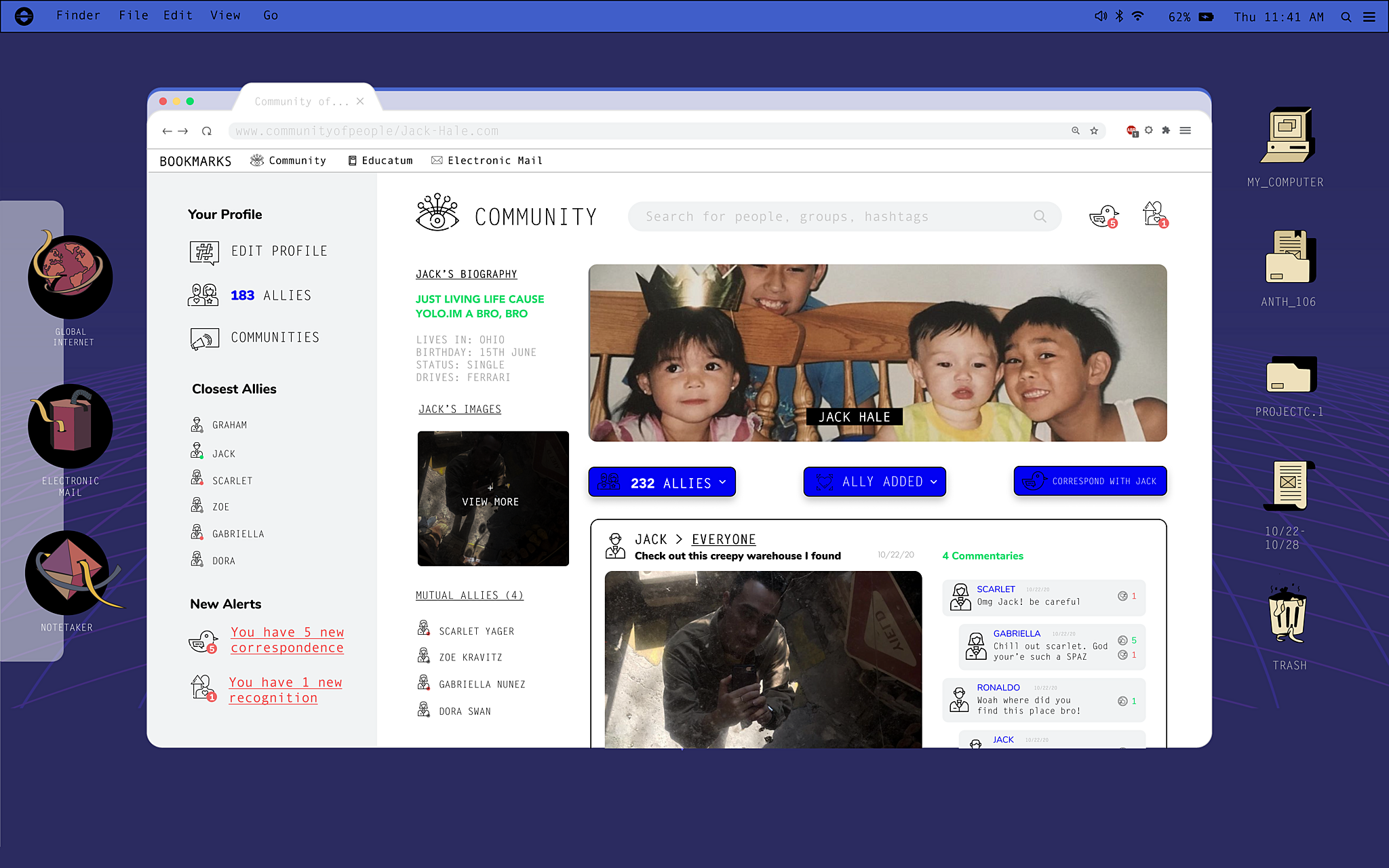Click the red adblock extension icon
This screenshot has height=868, width=1389.
tap(1132, 131)
